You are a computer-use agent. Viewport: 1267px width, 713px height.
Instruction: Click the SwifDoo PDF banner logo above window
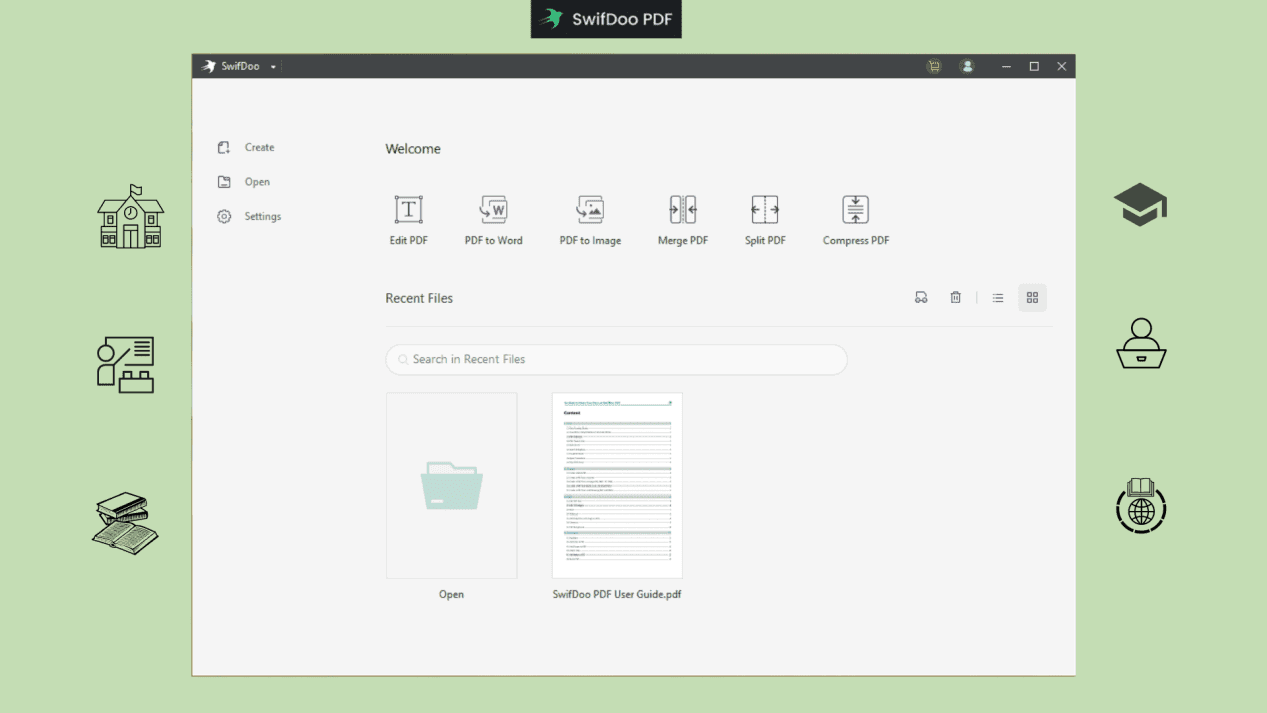[606, 19]
